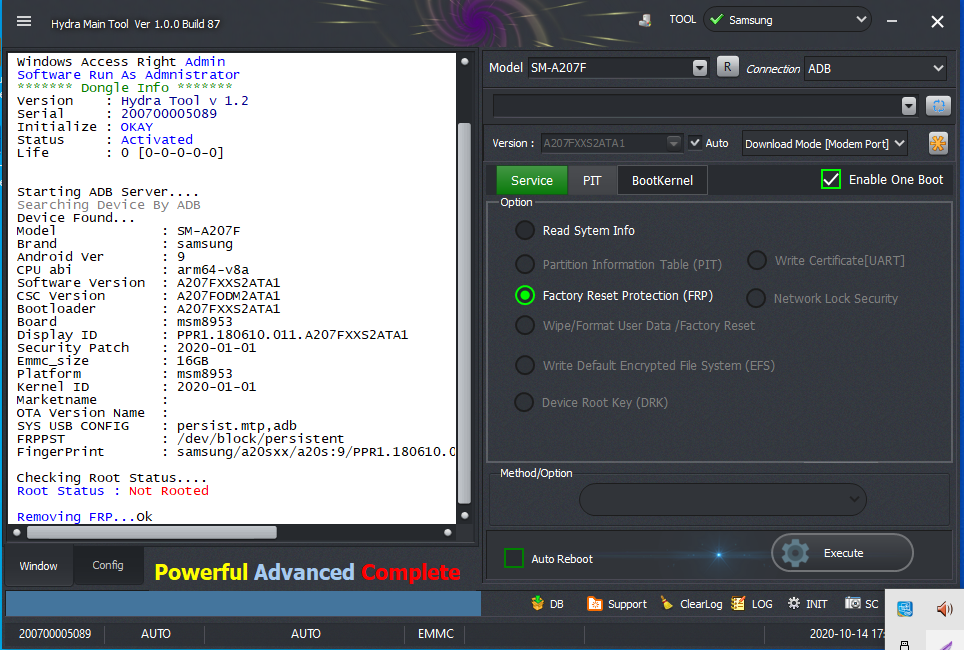
Task: Select the Read Sytem Info radio option
Action: 525,230
